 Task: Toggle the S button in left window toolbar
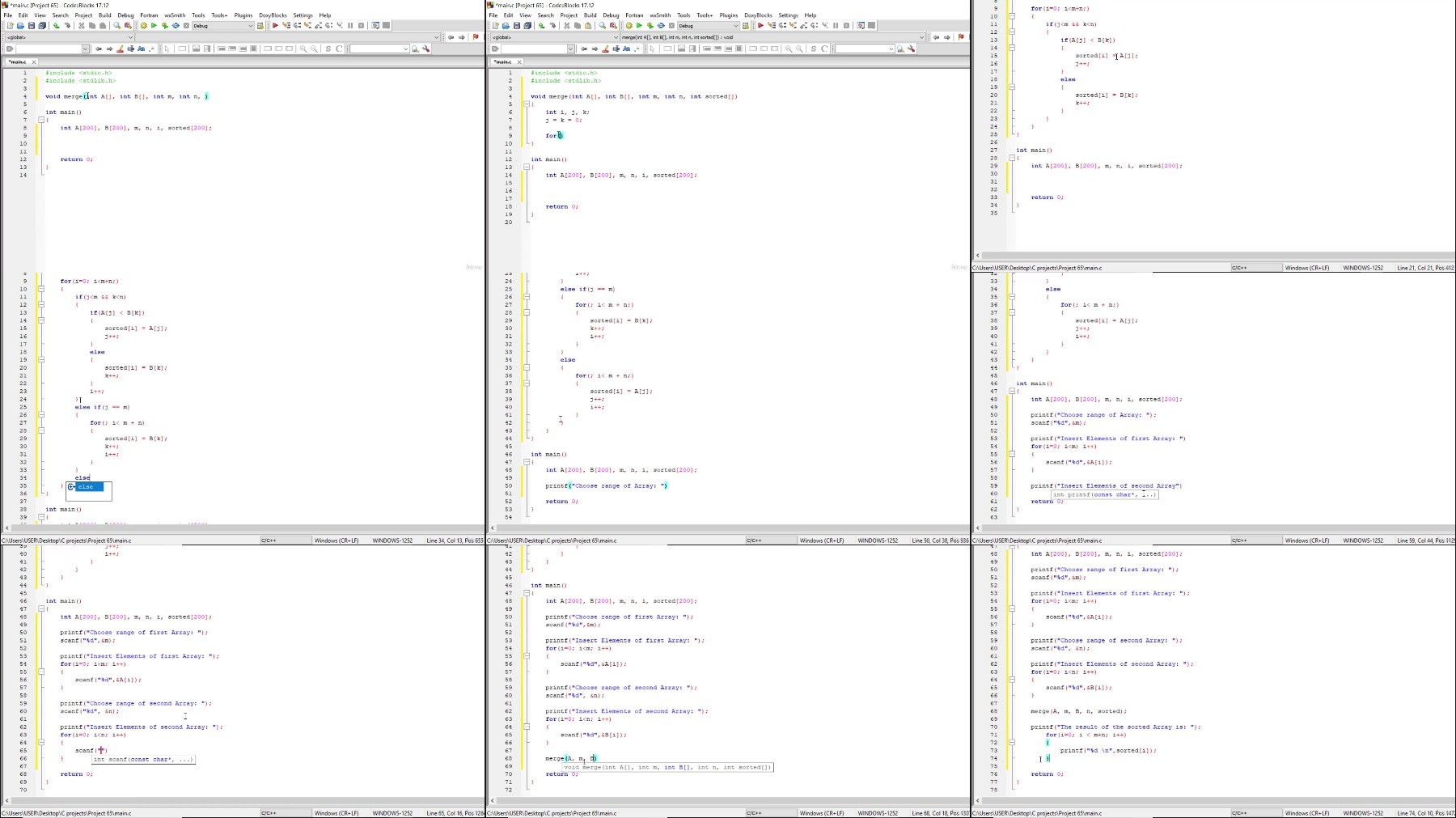(328, 49)
